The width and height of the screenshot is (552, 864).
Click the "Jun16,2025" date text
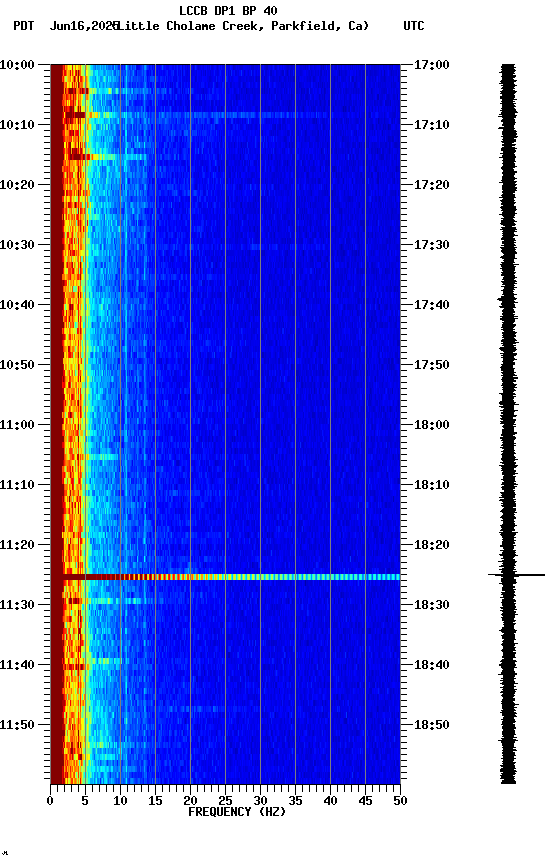[x=84, y=26]
